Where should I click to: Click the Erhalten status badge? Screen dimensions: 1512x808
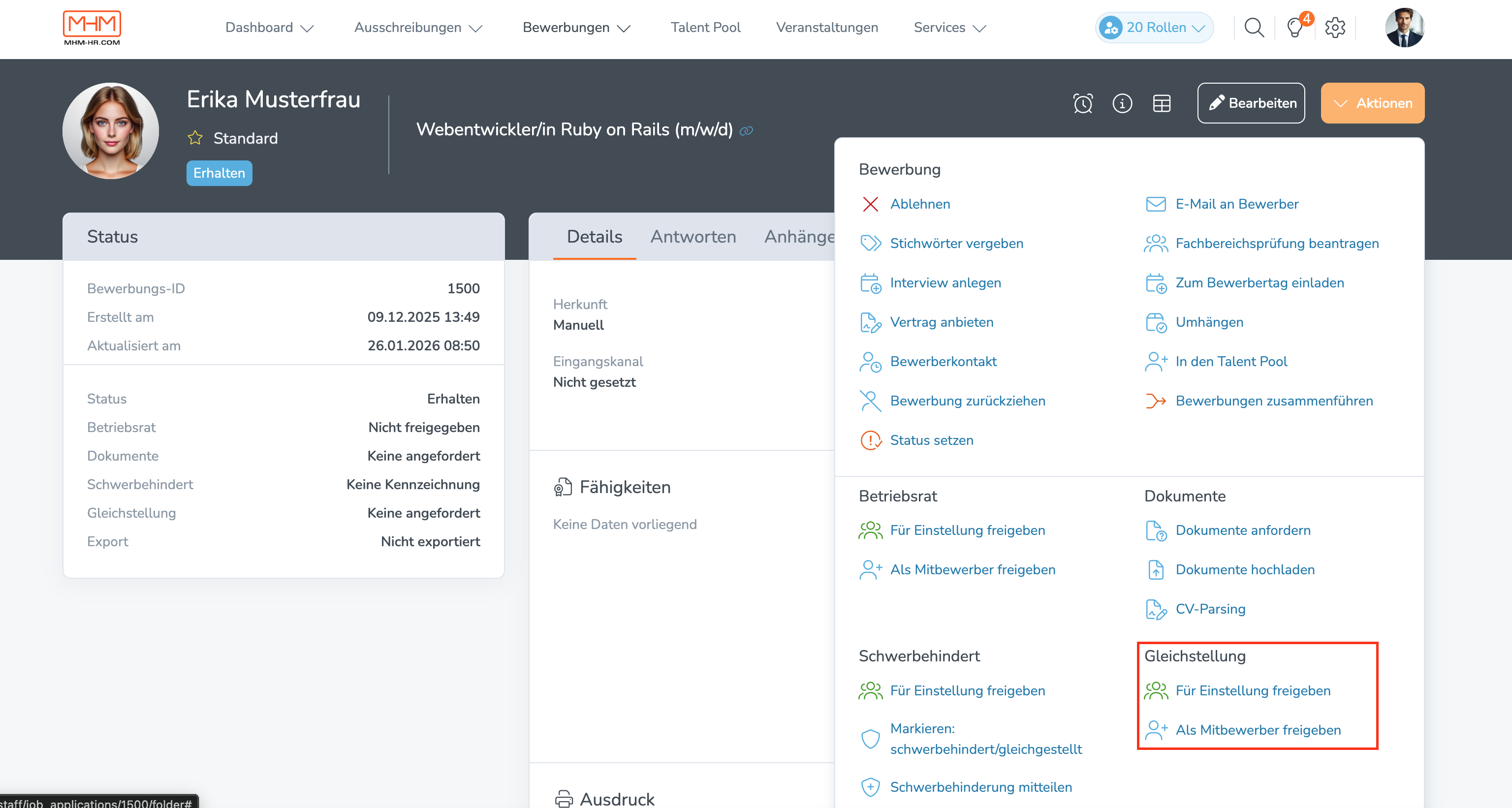(219, 173)
